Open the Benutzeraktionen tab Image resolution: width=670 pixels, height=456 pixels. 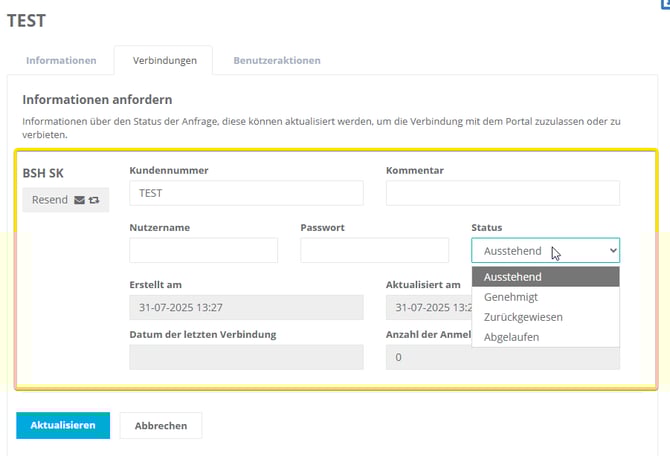(277, 60)
